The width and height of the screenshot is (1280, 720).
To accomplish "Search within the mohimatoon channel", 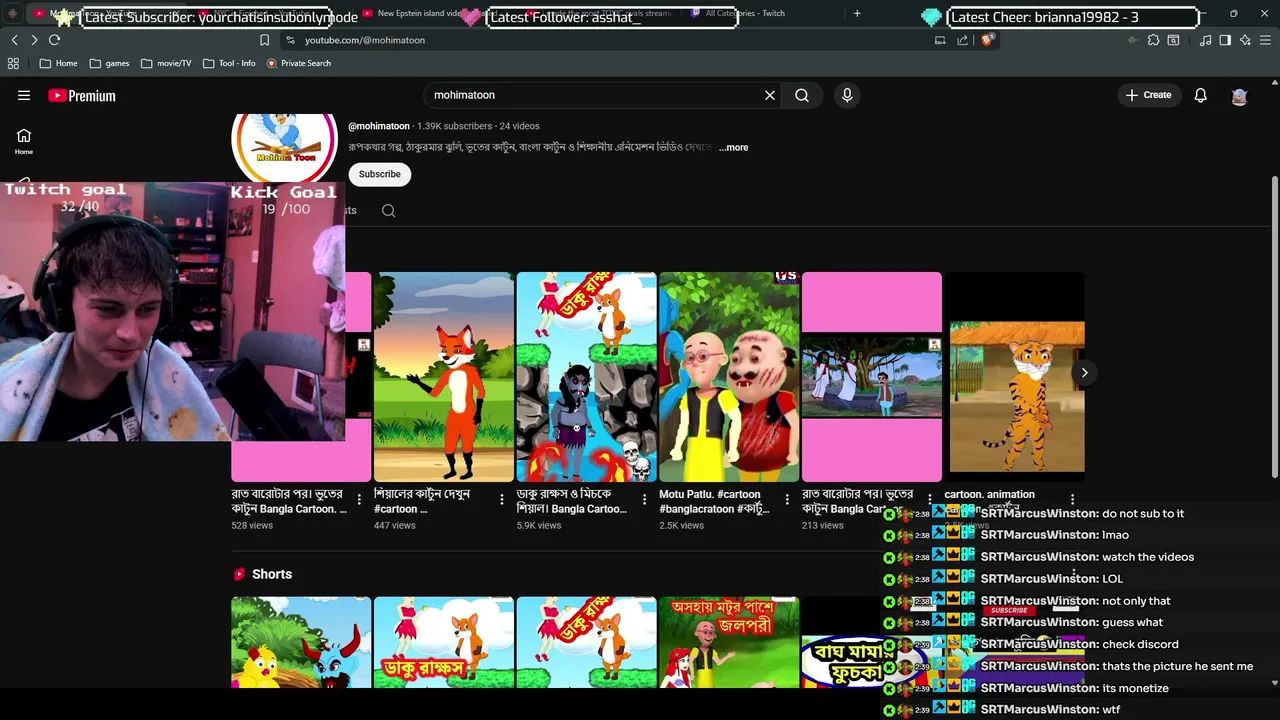I will click(389, 210).
